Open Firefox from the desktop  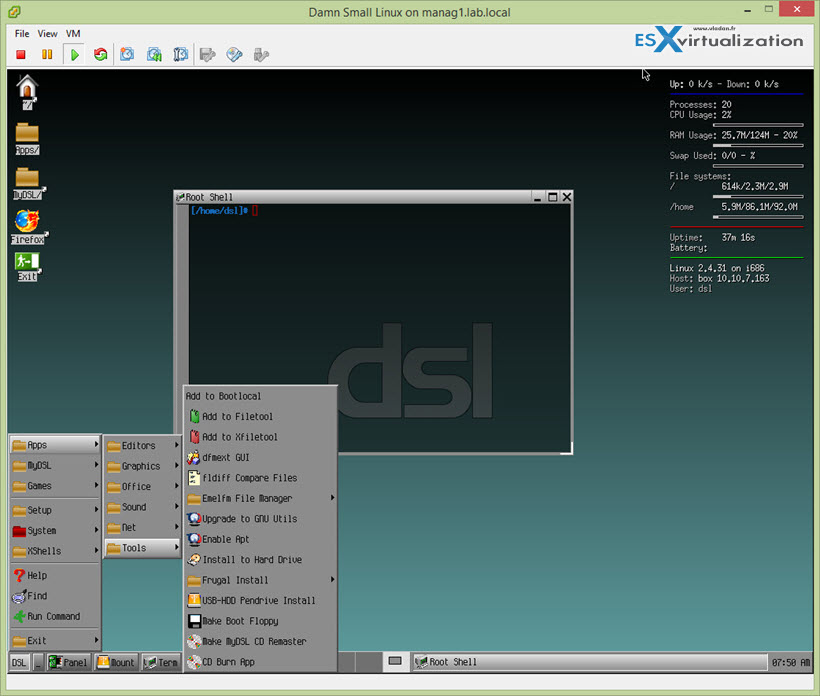coord(27,226)
